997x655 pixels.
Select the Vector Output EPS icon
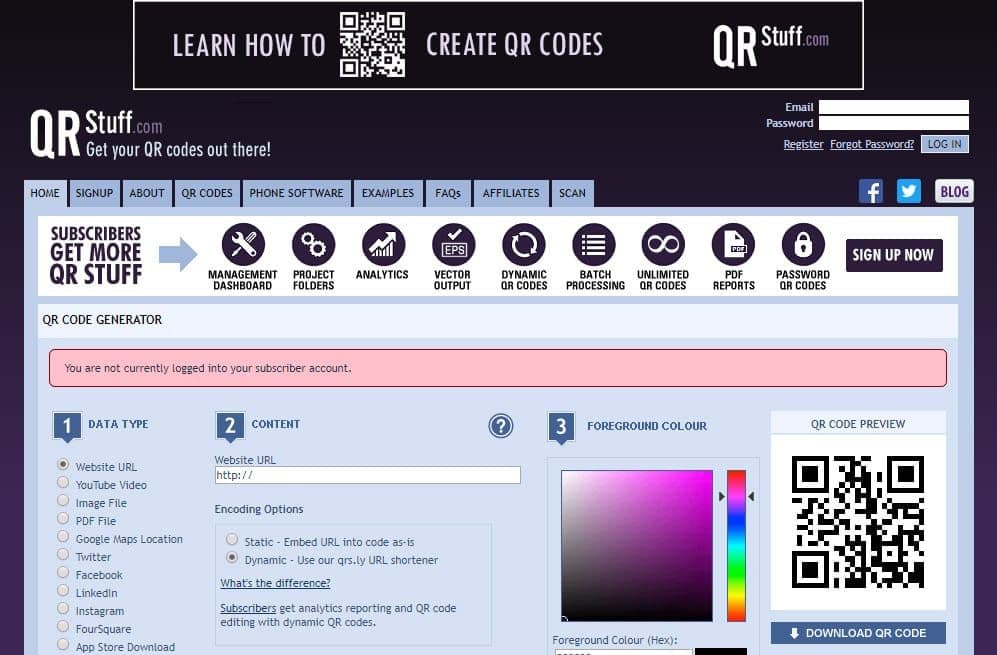pyautogui.click(x=453, y=245)
